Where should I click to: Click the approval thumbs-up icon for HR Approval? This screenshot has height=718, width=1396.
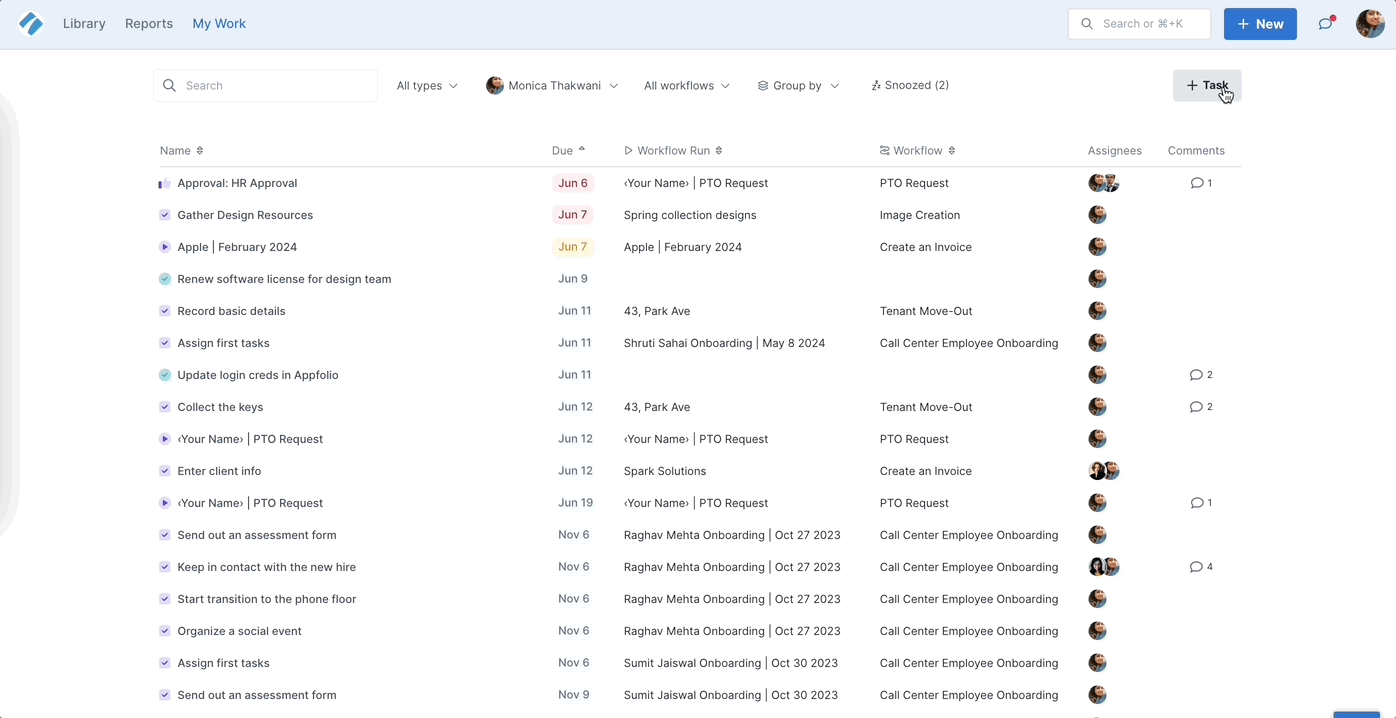pos(164,183)
